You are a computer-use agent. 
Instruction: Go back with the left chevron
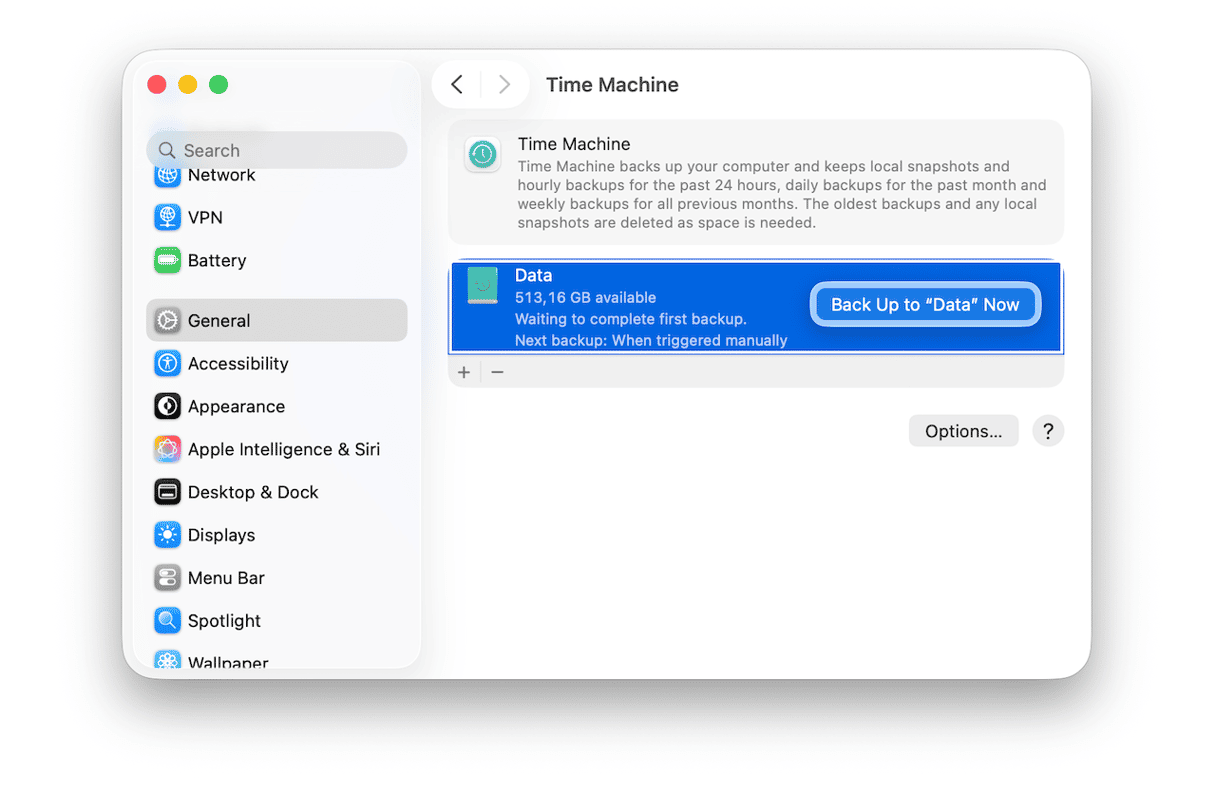coord(457,85)
